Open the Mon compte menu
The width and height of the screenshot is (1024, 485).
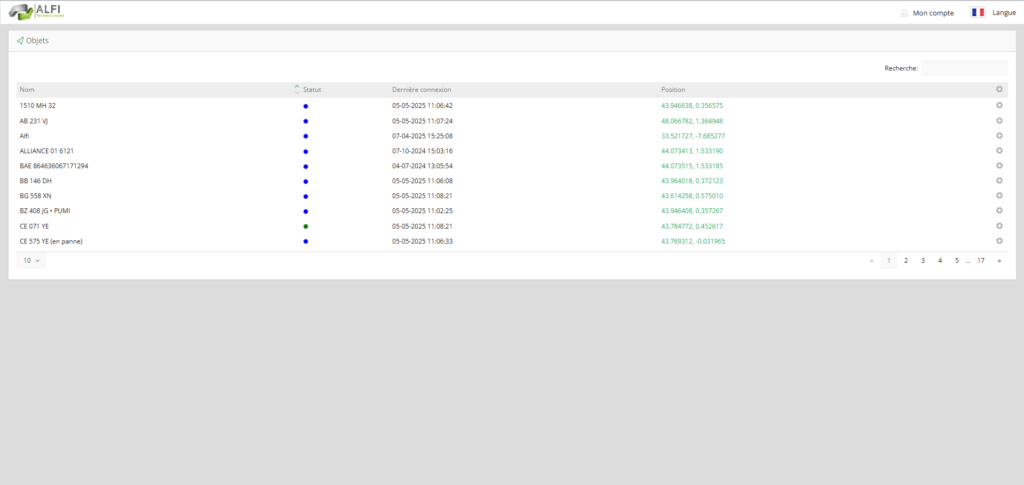click(934, 13)
